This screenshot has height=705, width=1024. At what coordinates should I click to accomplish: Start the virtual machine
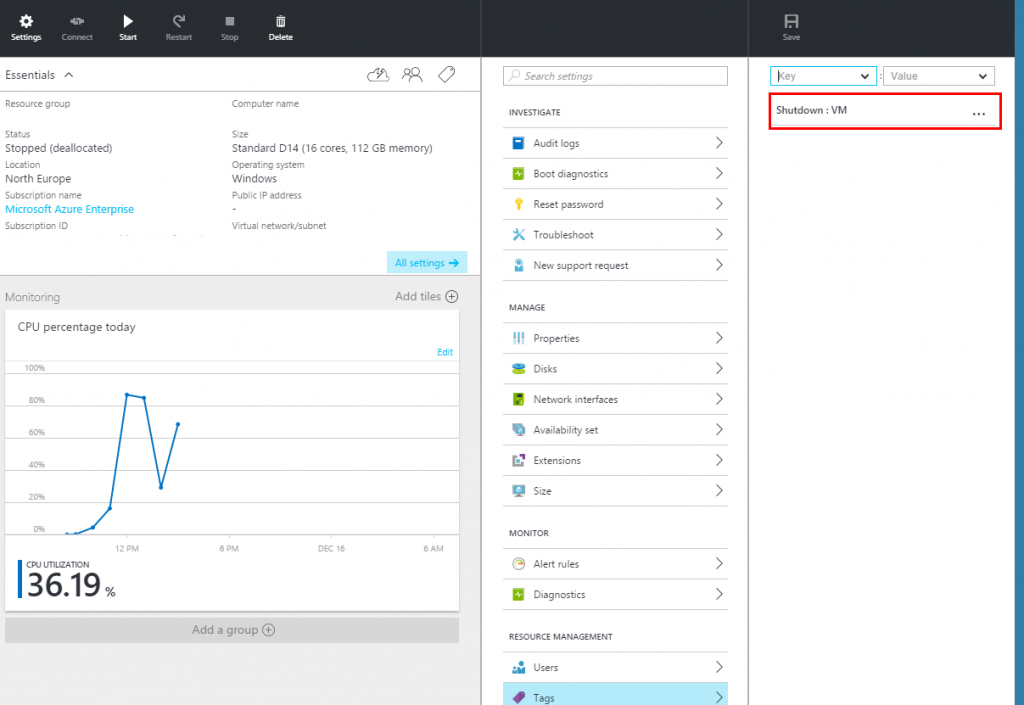128,27
